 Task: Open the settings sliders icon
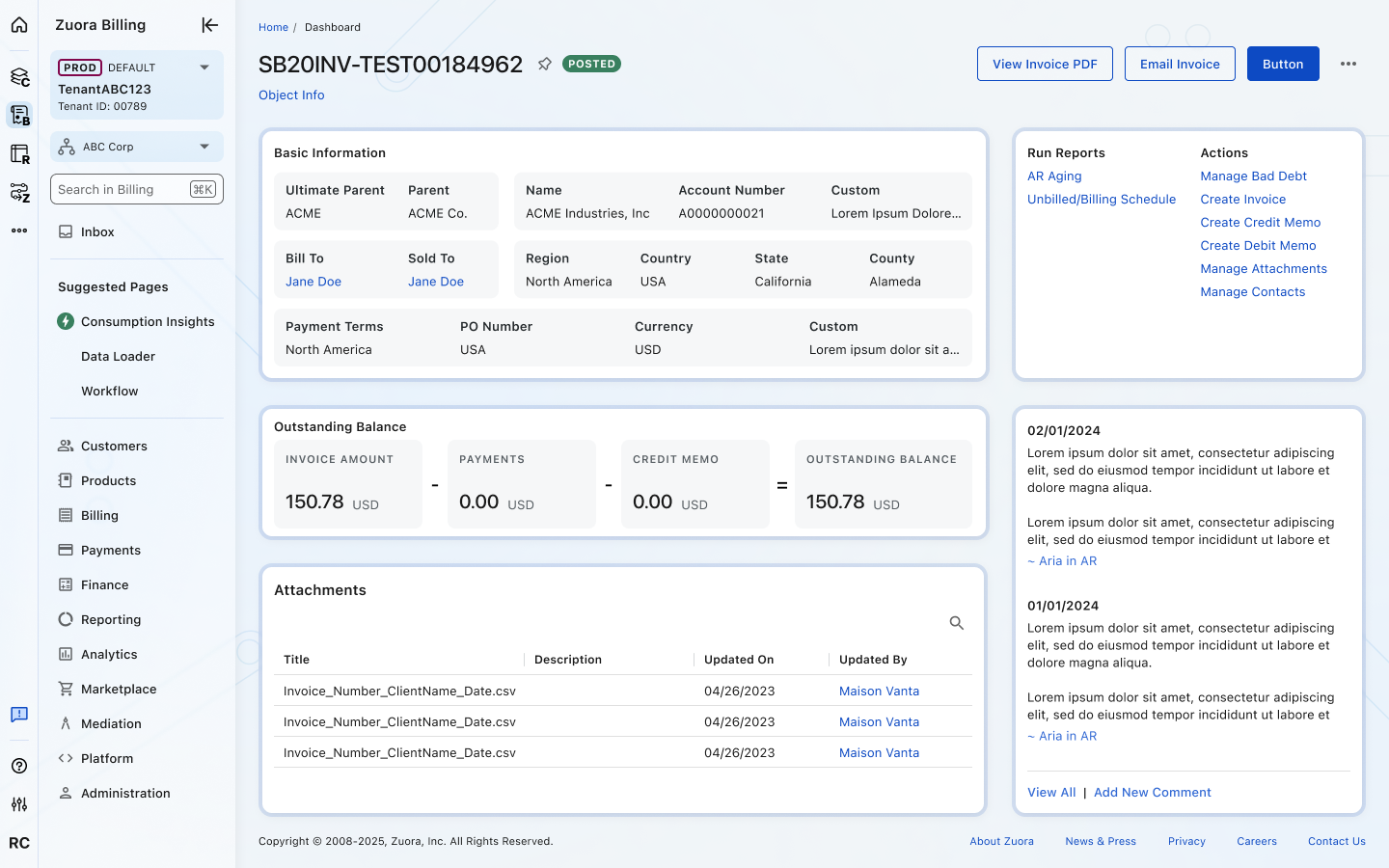tap(19, 804)
